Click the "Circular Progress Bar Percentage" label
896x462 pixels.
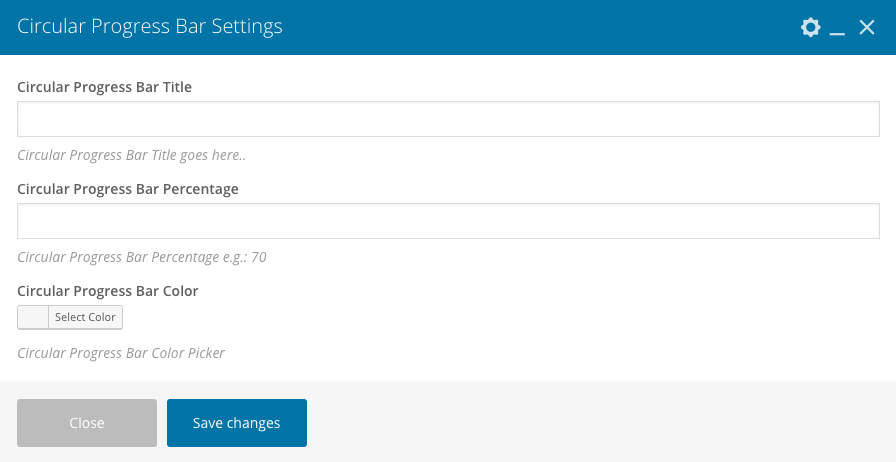(x=128, y=189)
